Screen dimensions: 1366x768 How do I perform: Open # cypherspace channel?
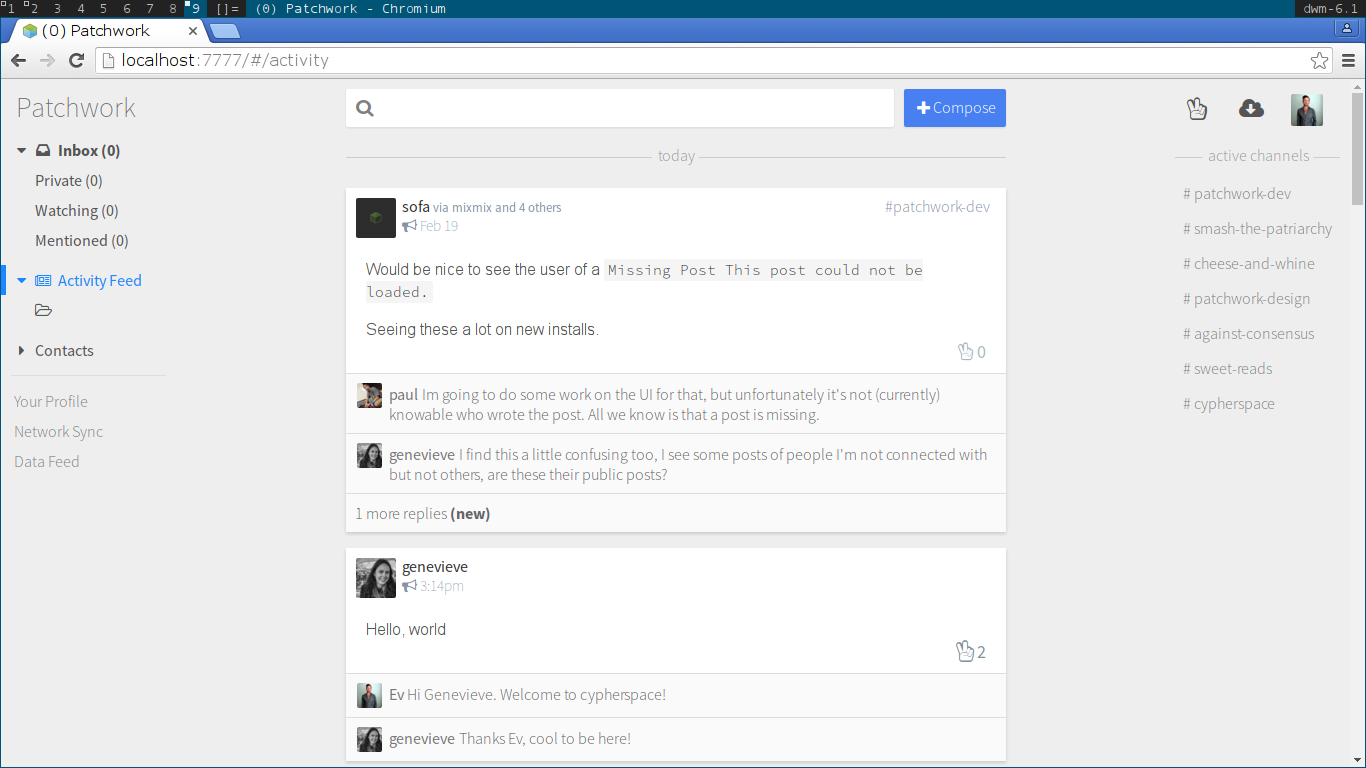point(1229,404)
